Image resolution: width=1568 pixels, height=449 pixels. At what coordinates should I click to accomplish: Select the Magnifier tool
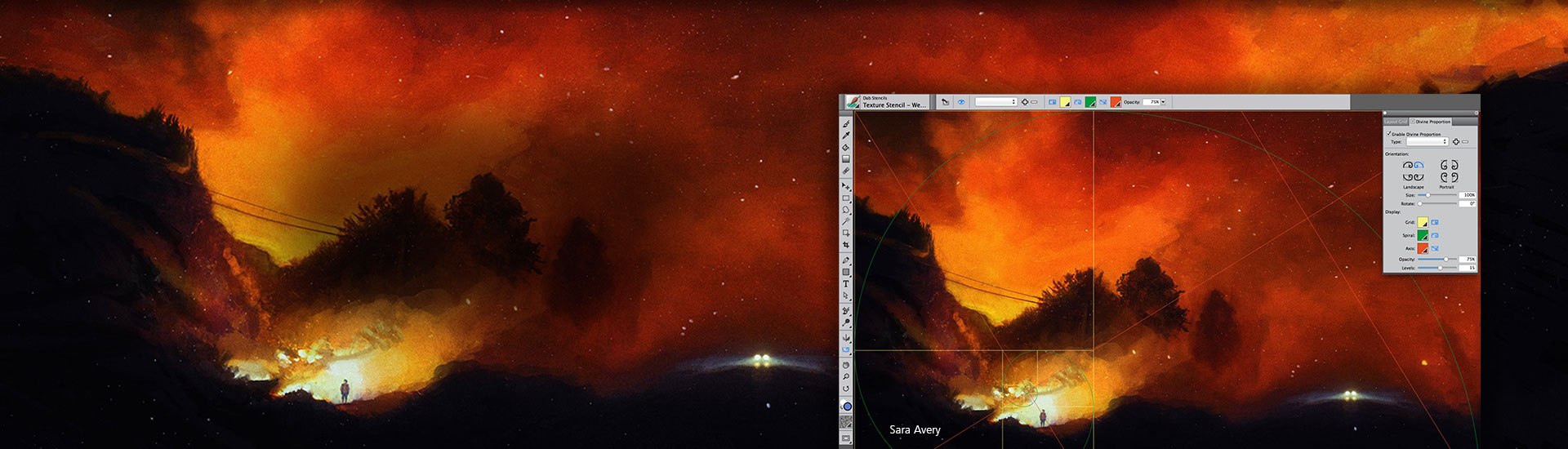point(846,376)
